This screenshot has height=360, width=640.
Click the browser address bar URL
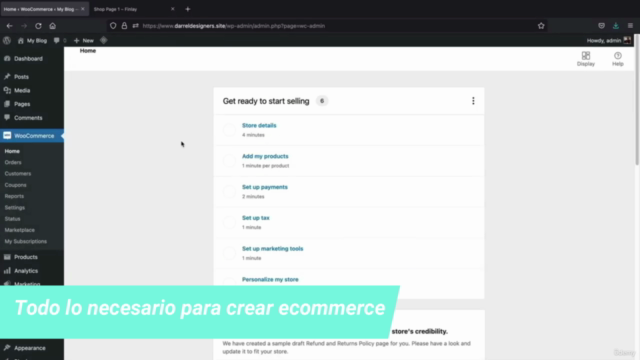[x=234, y=26]
